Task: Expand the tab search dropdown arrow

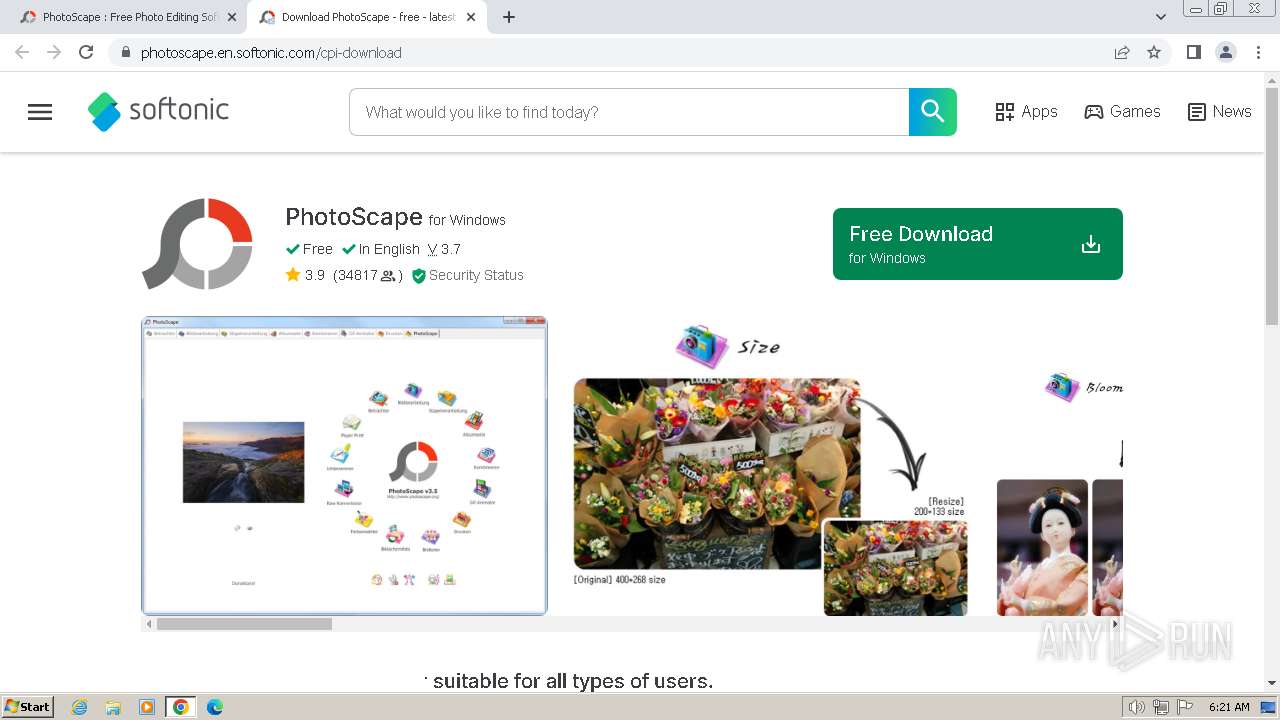Action: [x=1161, y=17]
